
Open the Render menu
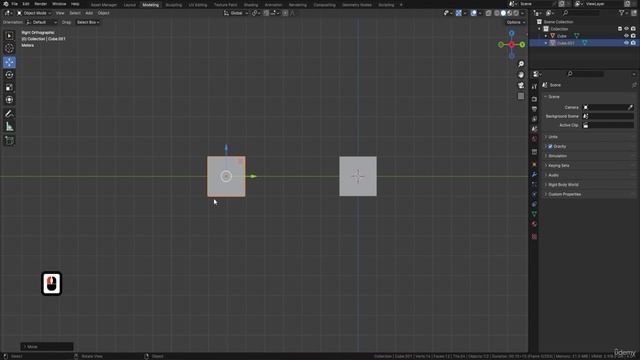click(x=40, y=4)
